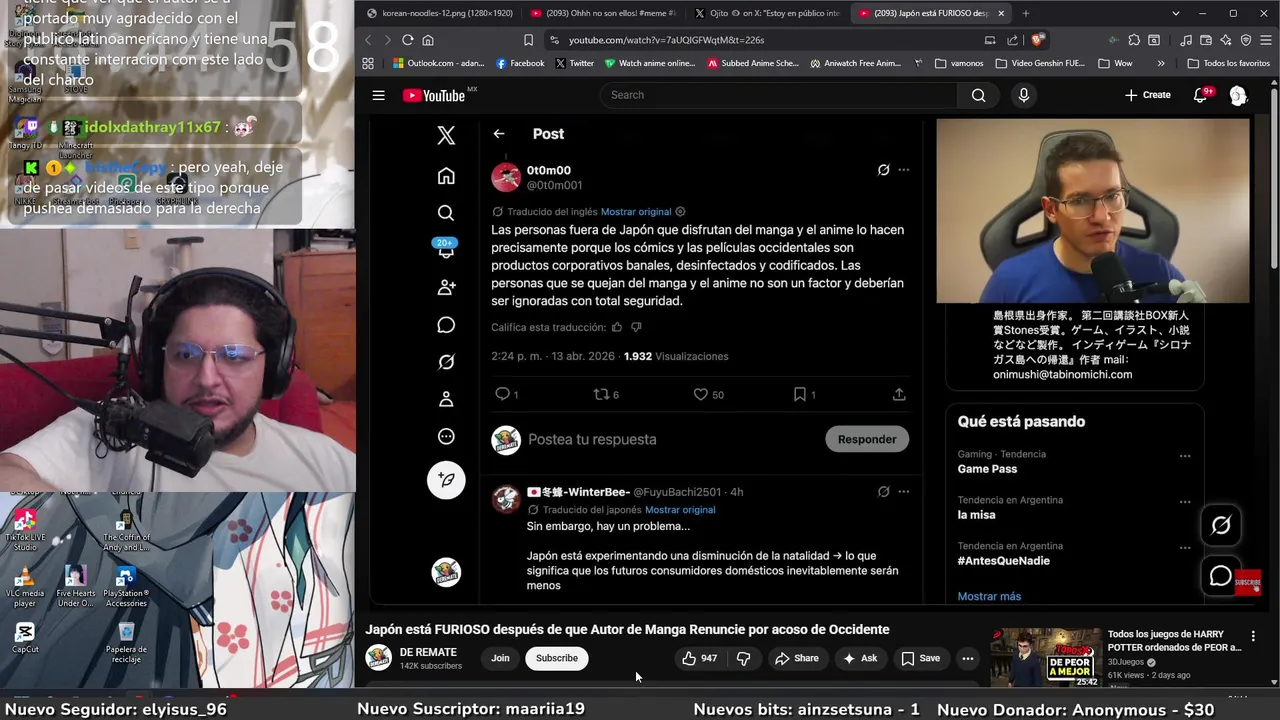1280x720 pixels.
Task: Open X Explore search icon in sidebar
Action: pos(446,213)
